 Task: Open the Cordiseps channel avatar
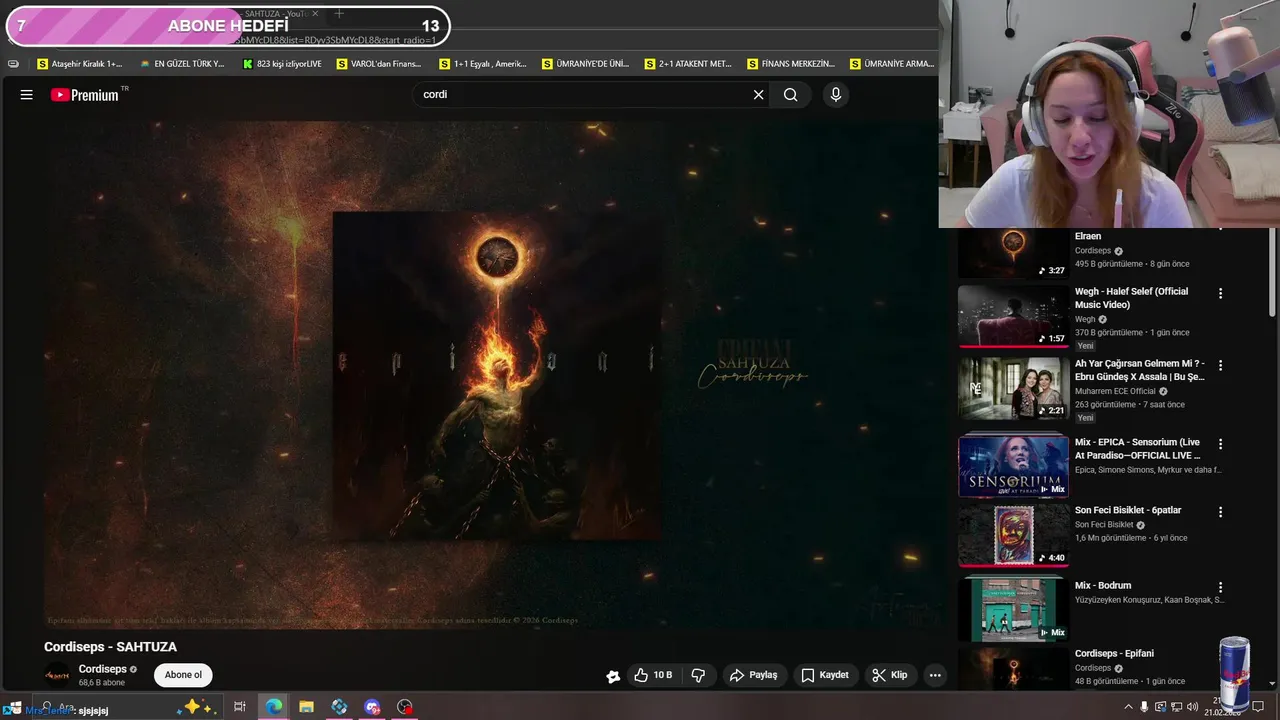click(57, 675)
